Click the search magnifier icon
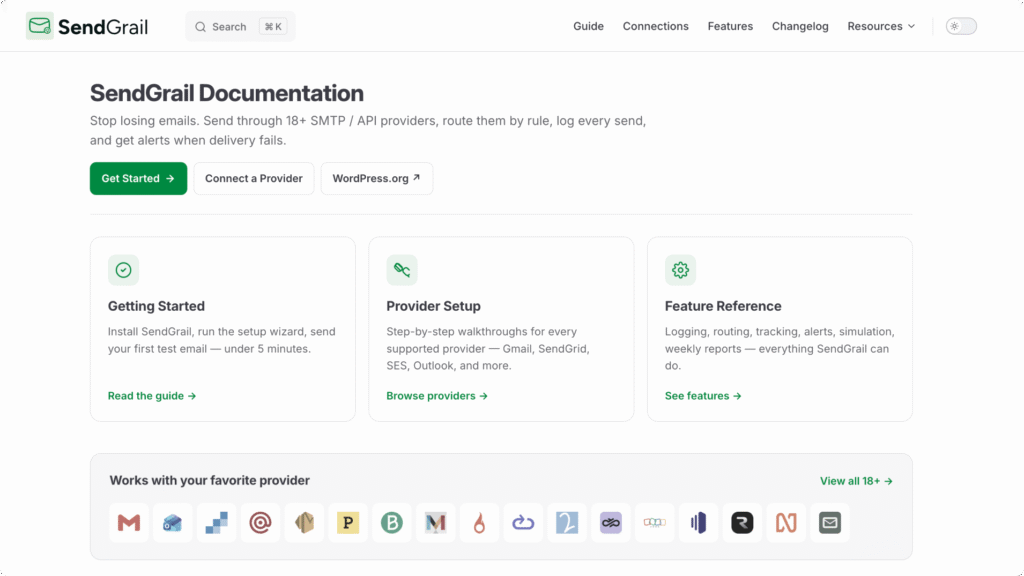The image size is (1024, 576). (200, 27)
